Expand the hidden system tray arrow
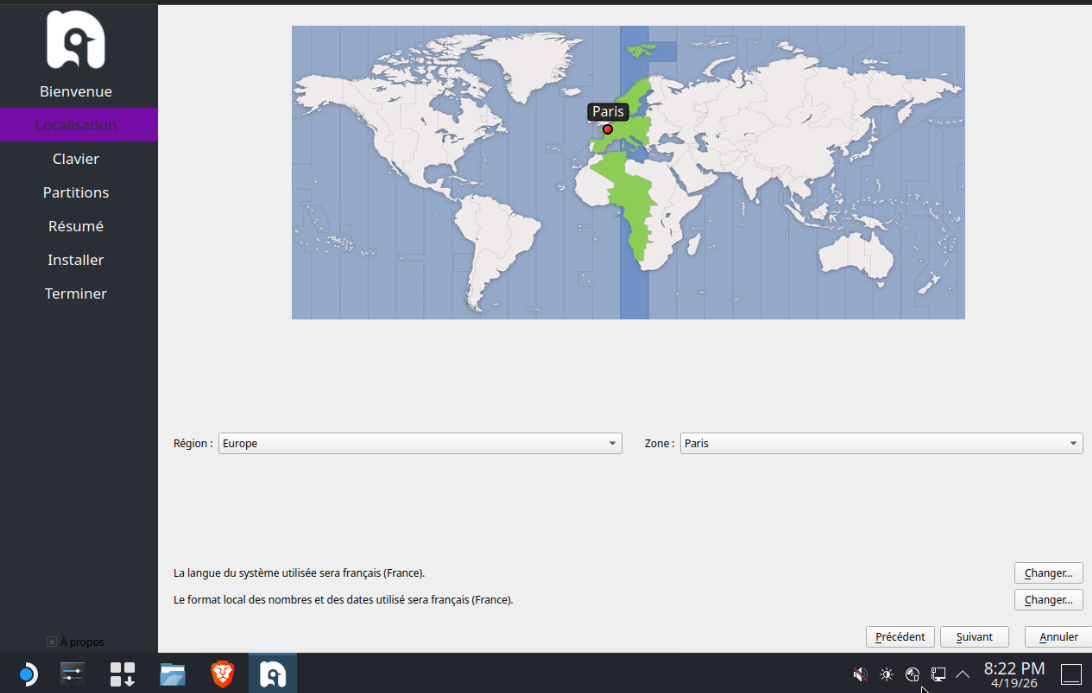Image resolution: width=1092 pixels, height=693 pixels. pos(963,675)
